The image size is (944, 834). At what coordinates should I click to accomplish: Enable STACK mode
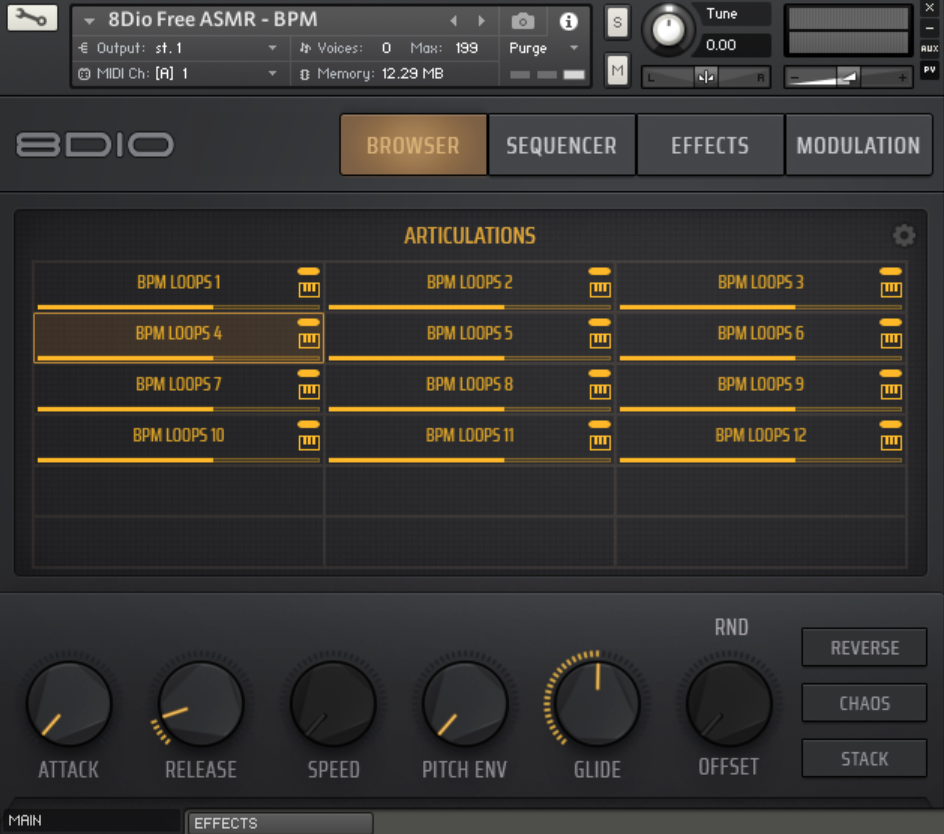click(864, 759)
